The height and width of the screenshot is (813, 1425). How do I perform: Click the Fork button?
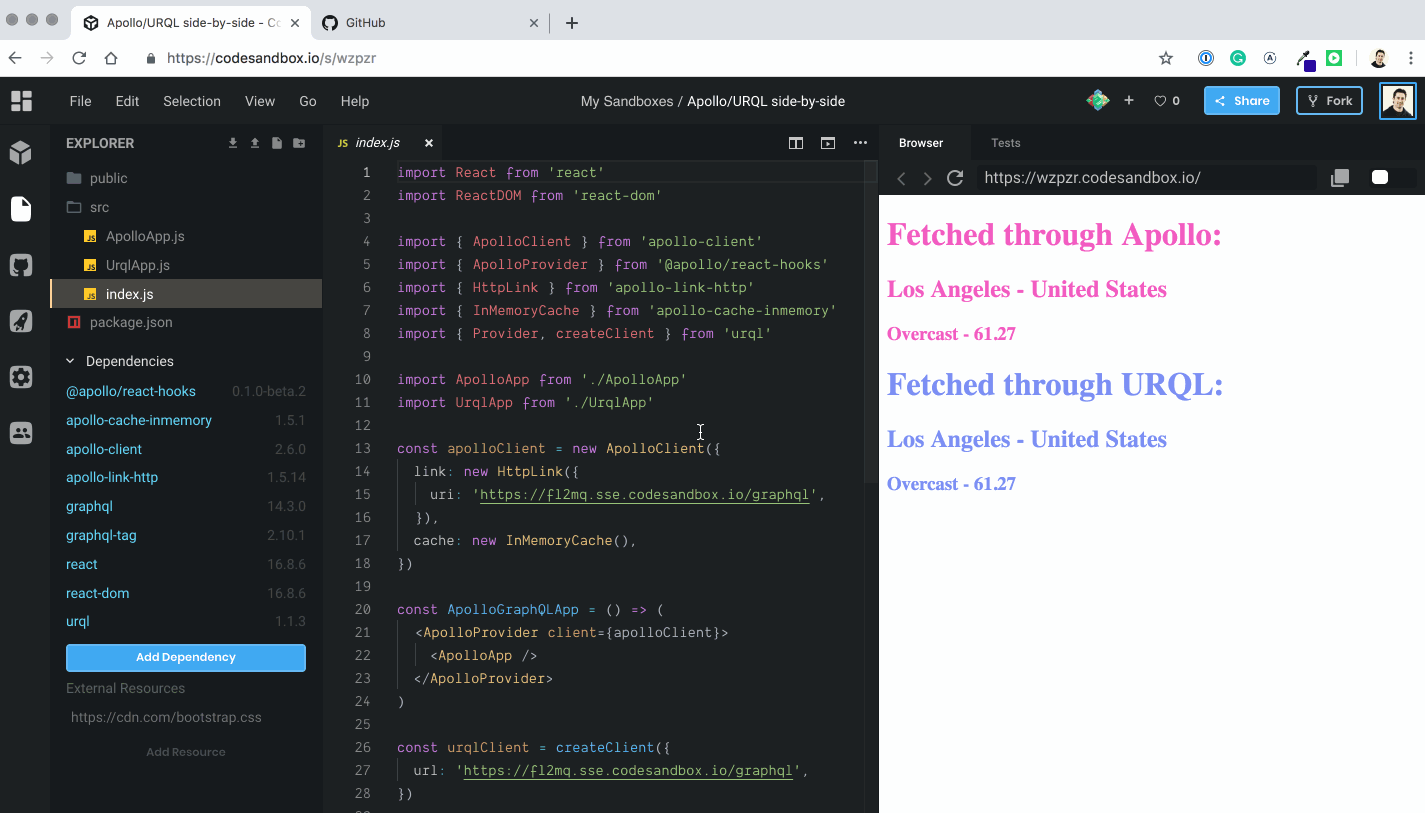(1329, 100)
